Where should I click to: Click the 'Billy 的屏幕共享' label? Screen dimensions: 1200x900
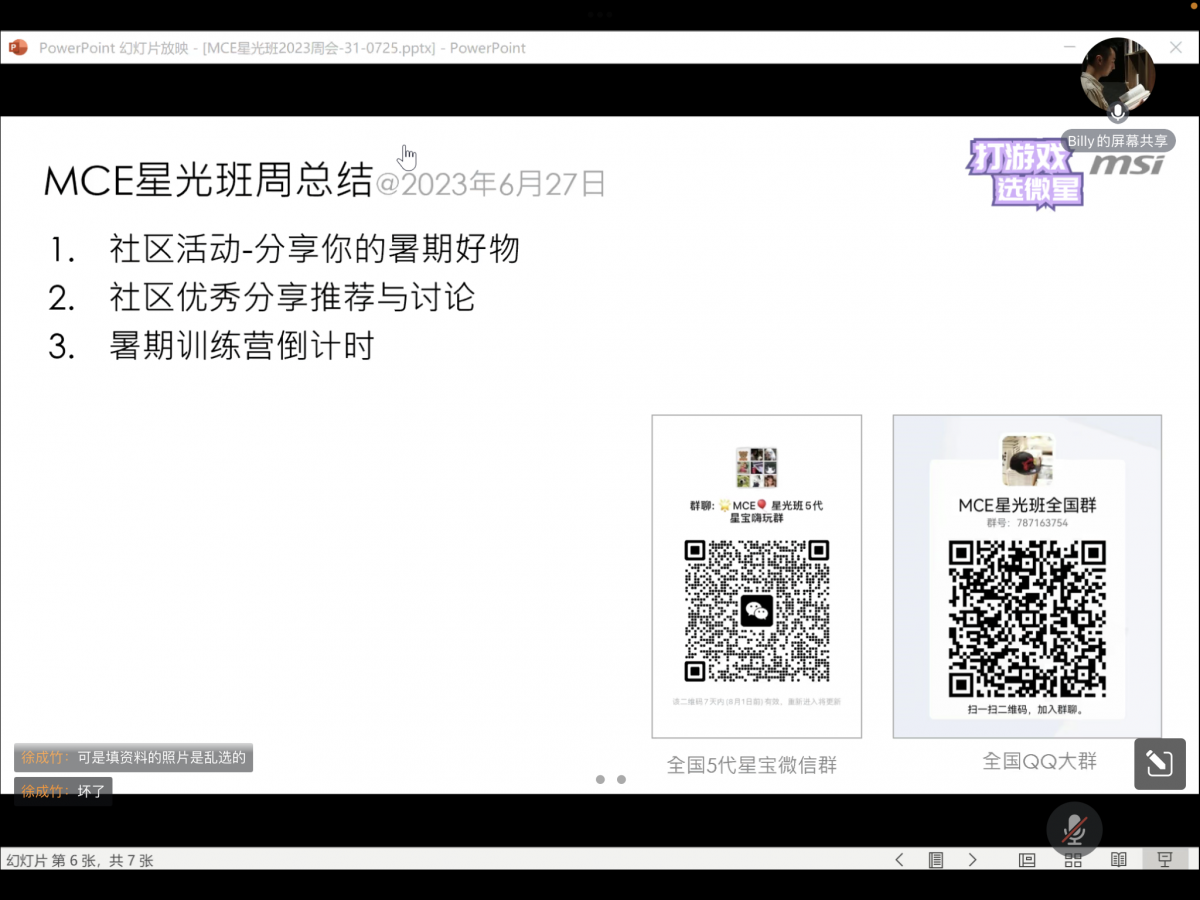point(1117,141)
